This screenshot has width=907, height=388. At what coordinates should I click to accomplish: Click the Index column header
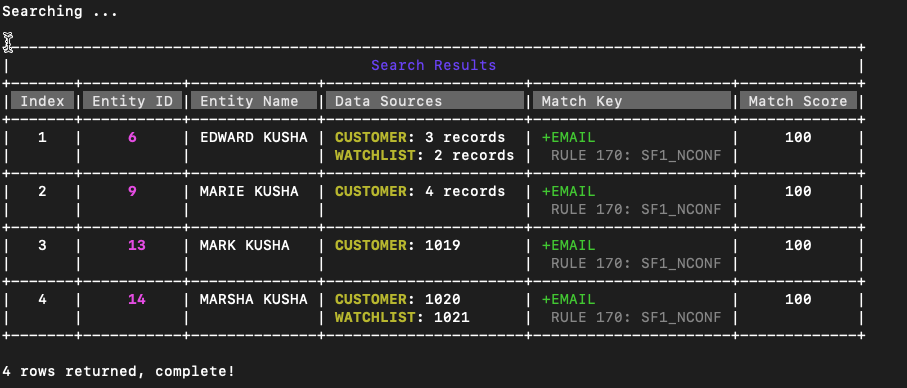point(42,101)
